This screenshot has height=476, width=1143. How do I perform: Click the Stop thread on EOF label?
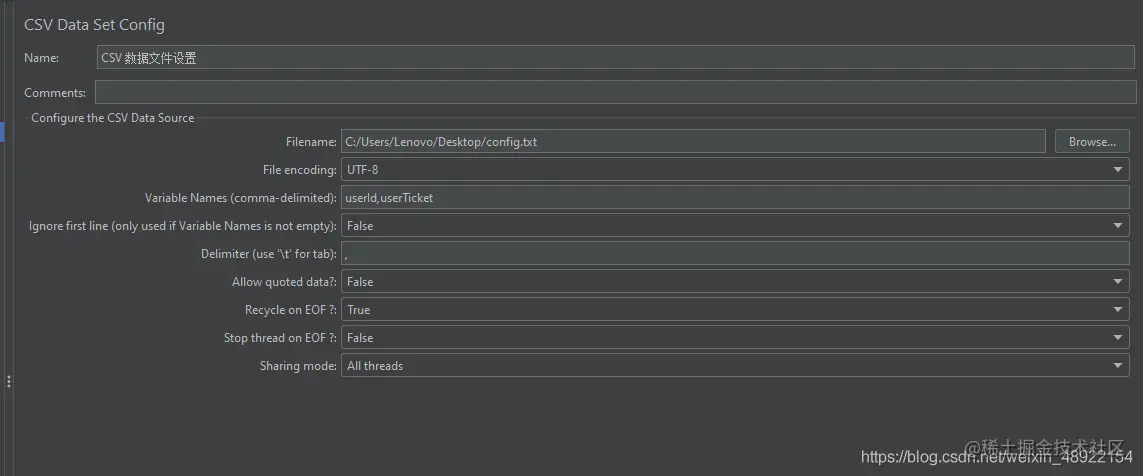click(280, 338)
